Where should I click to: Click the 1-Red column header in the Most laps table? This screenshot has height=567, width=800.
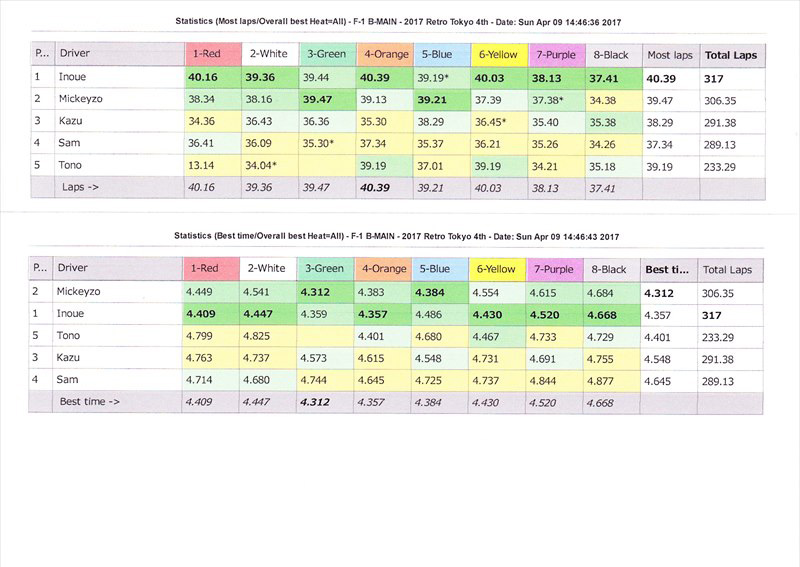212,55
